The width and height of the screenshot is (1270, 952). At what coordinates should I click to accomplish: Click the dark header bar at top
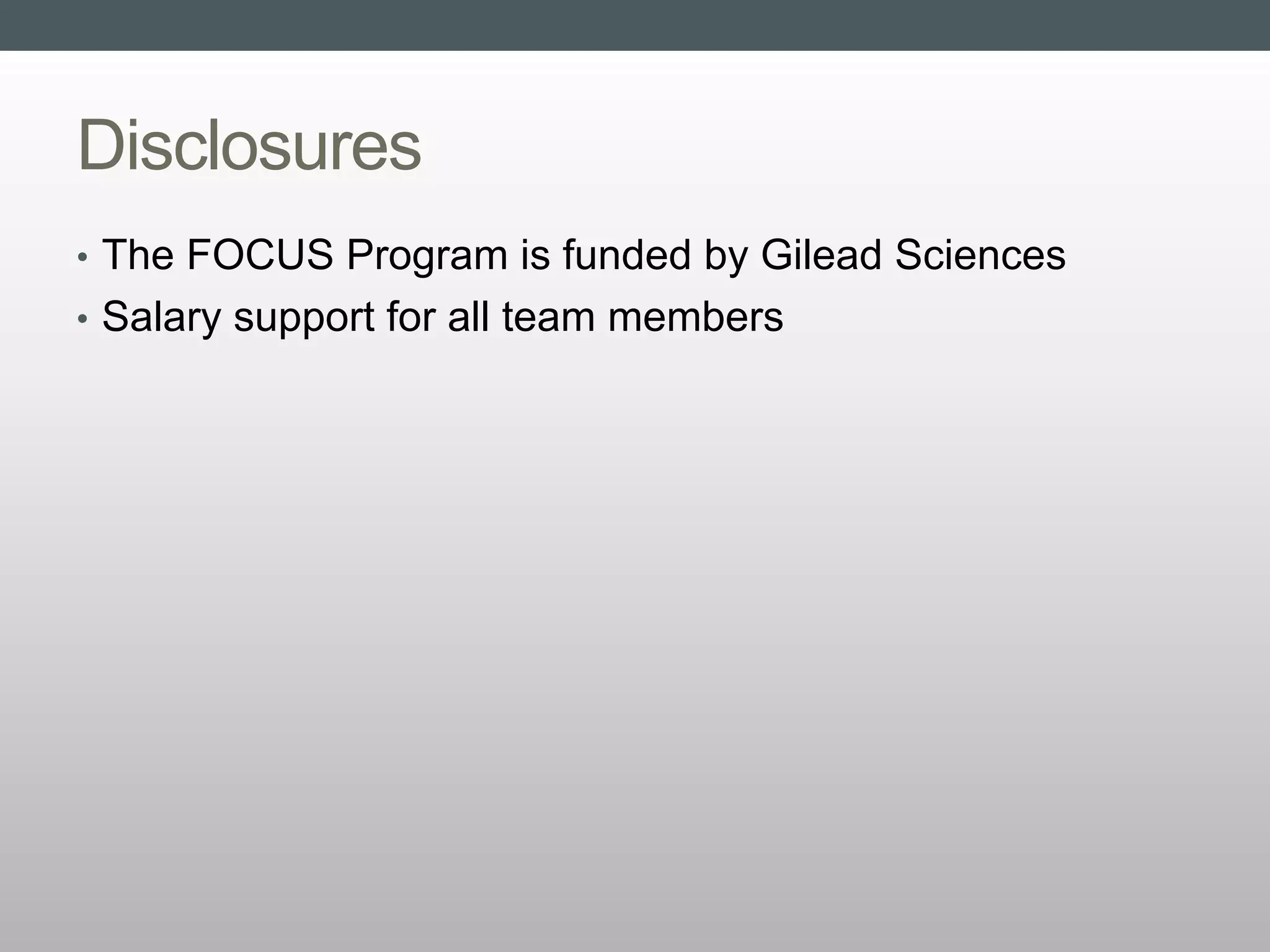635,25
